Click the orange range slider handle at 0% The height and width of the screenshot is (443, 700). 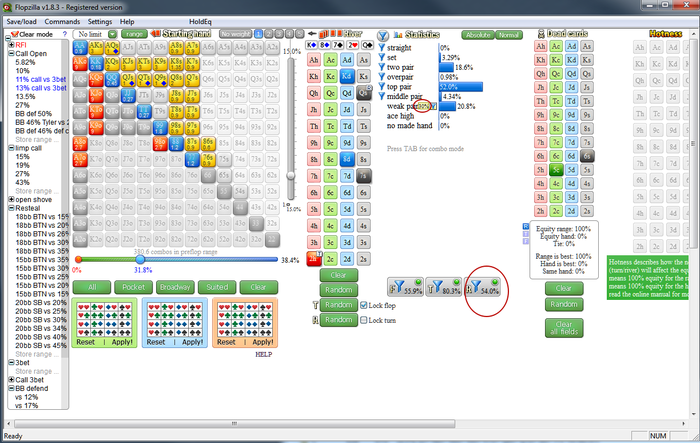pos(79,259)
